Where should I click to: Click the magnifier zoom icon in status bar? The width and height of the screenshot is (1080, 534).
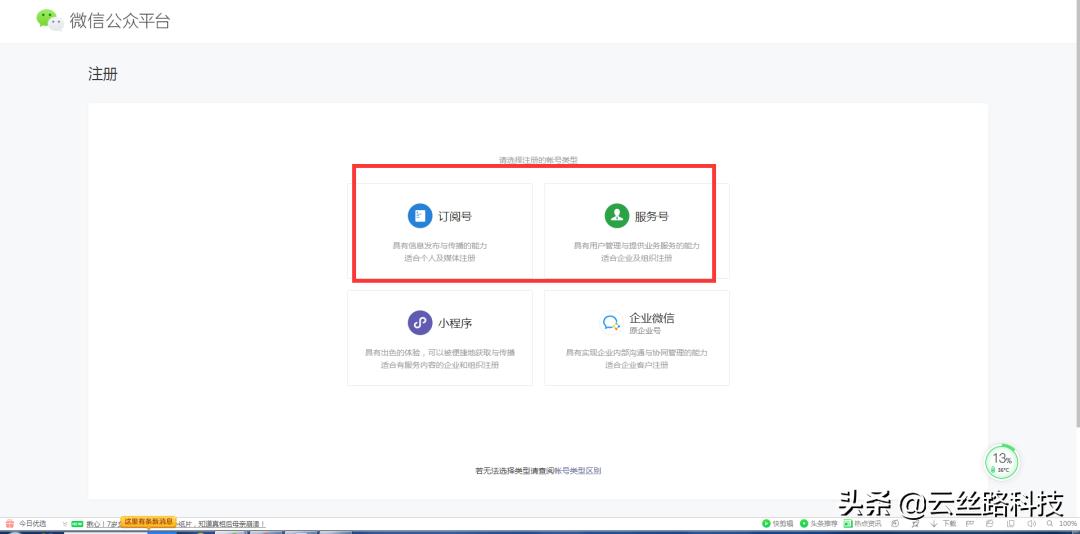point(1049,524)
